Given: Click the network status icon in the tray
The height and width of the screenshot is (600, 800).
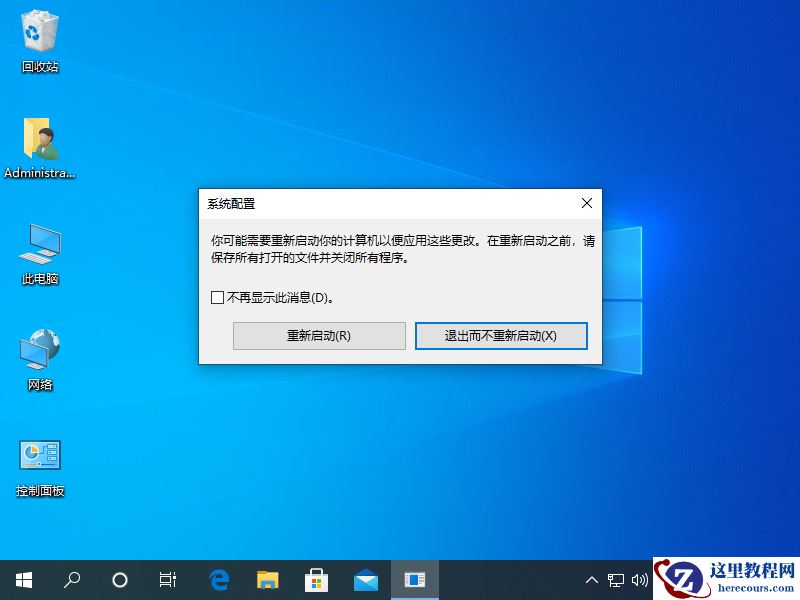Looking at the screenshot, I should pos(616,579).
